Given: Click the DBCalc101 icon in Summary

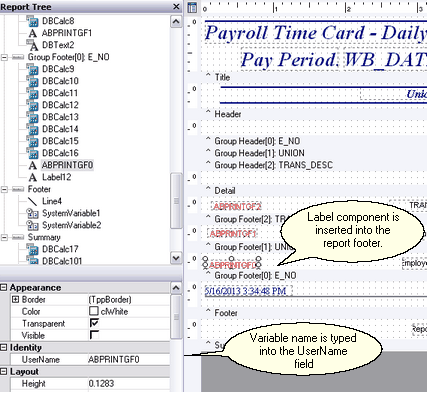Looking at the screenshot, I should click(x=33, y=261).
